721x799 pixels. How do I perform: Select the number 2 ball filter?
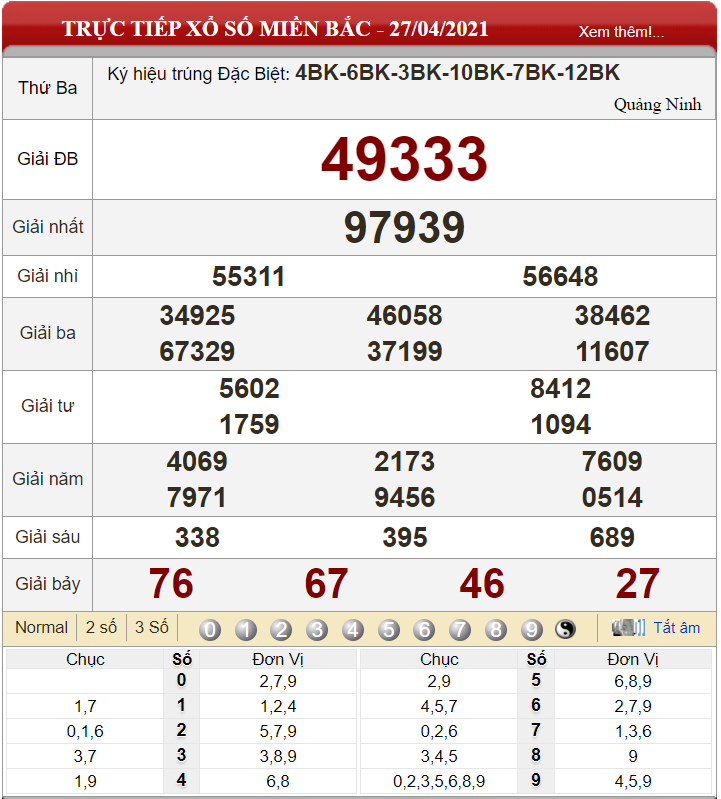click(x=282, y=630)
